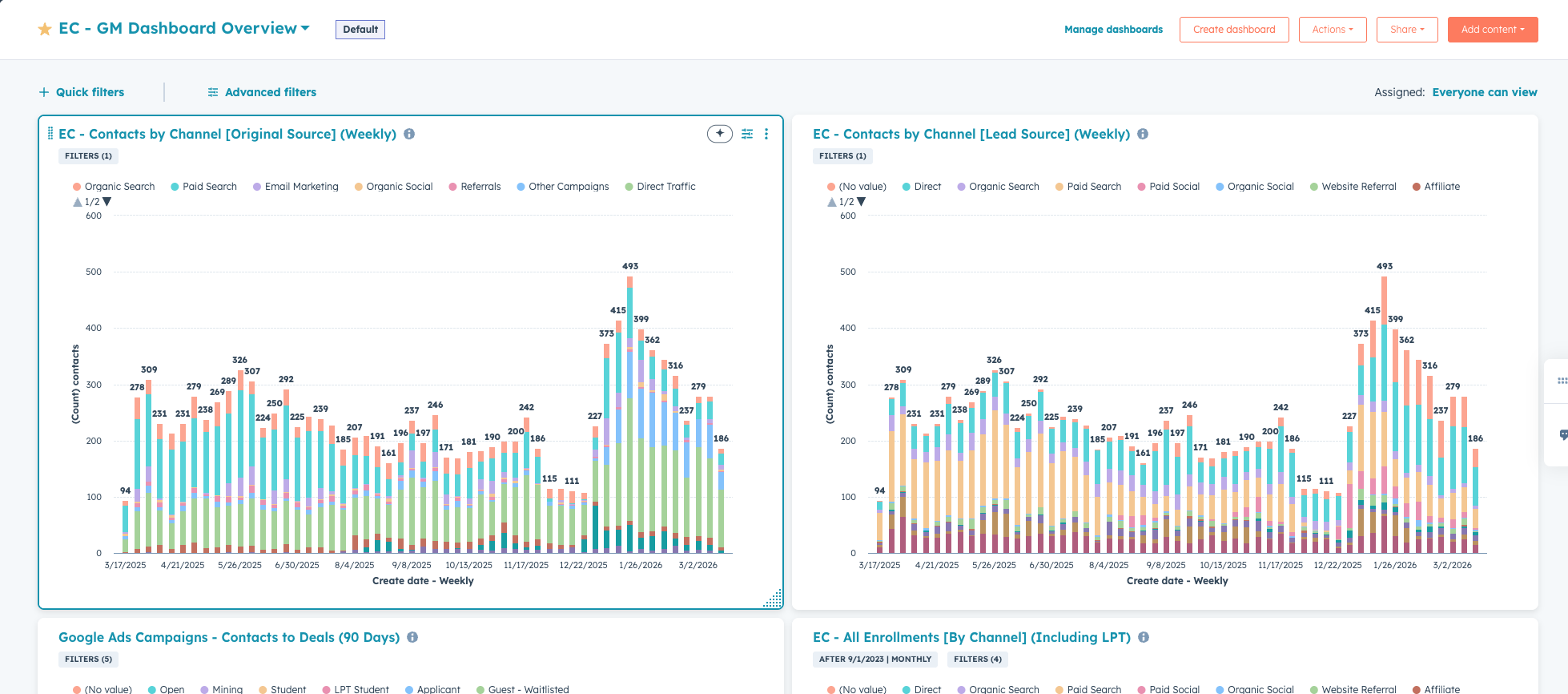Open the Share dropdown
The image size is (1568, 694).
1407,30
